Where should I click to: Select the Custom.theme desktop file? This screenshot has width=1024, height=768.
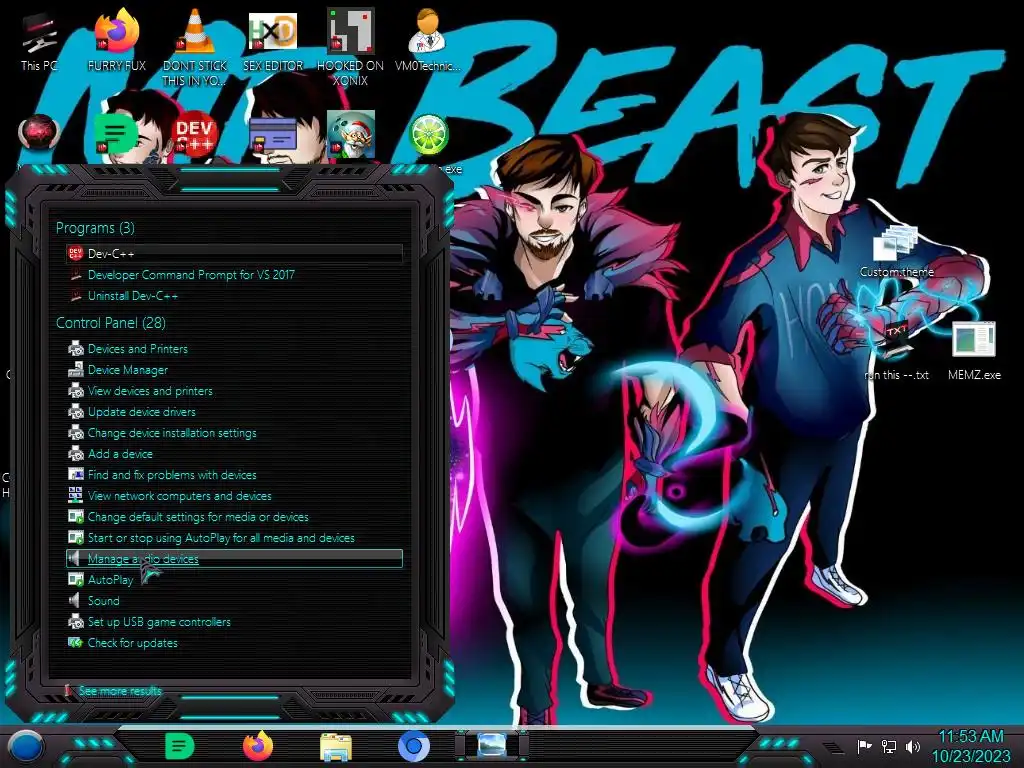896,251
